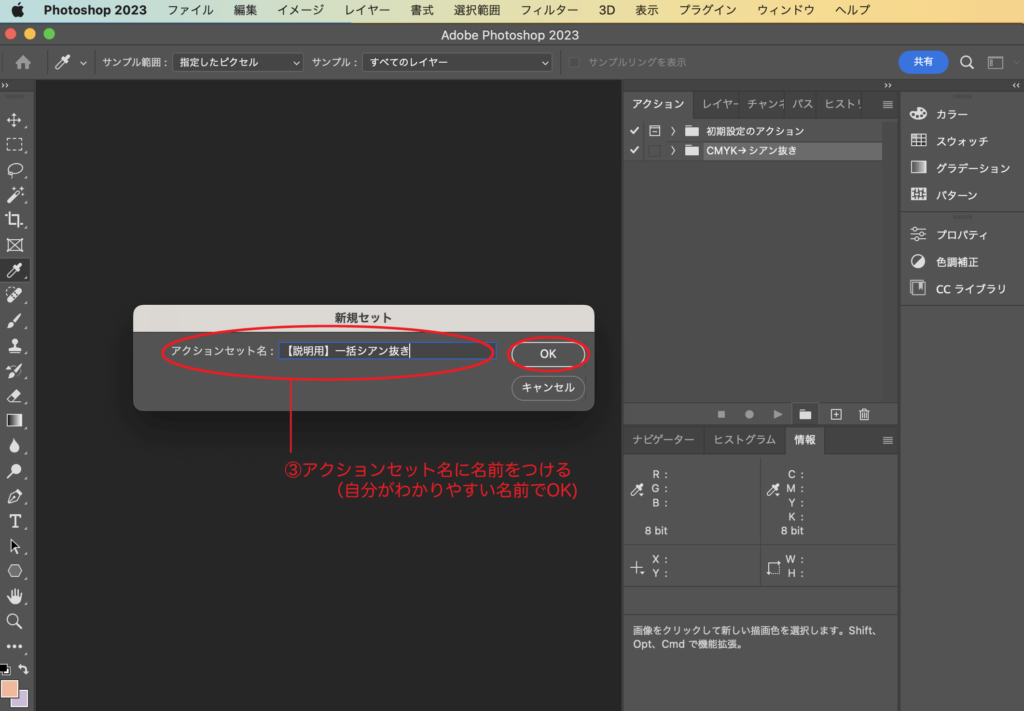Viewport: 1024px width, 711px height.
Task: Select the Brush tool
Action: (x=14, y=321)
